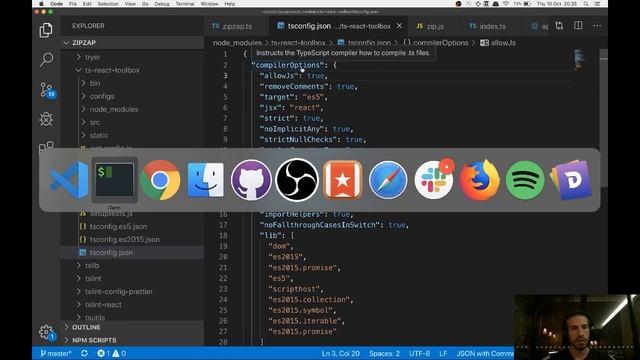Select tsconfig.json in the explorer
This screenshot has width=640, height=360.
pyautogui.click(x=111, y=253)
